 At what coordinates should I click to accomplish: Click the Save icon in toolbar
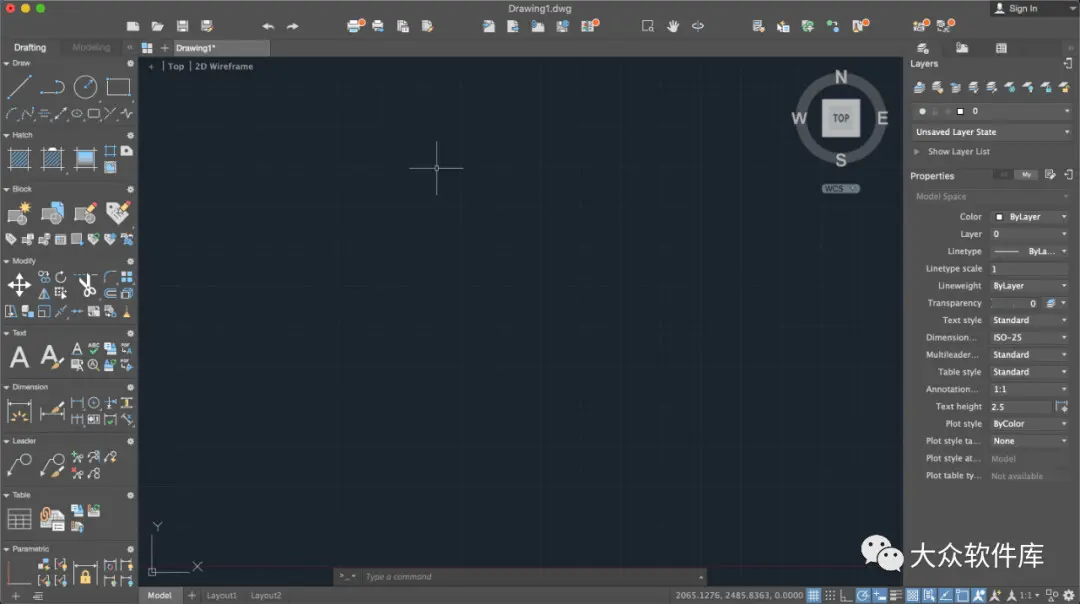tap(183, 26)
